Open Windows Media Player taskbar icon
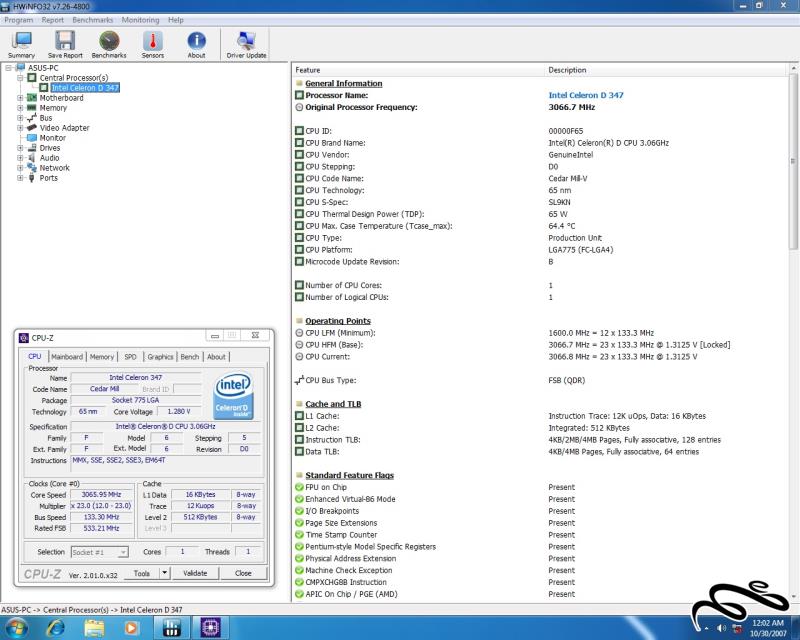Screen dimensions: 800x640 [x=131, y=627]
